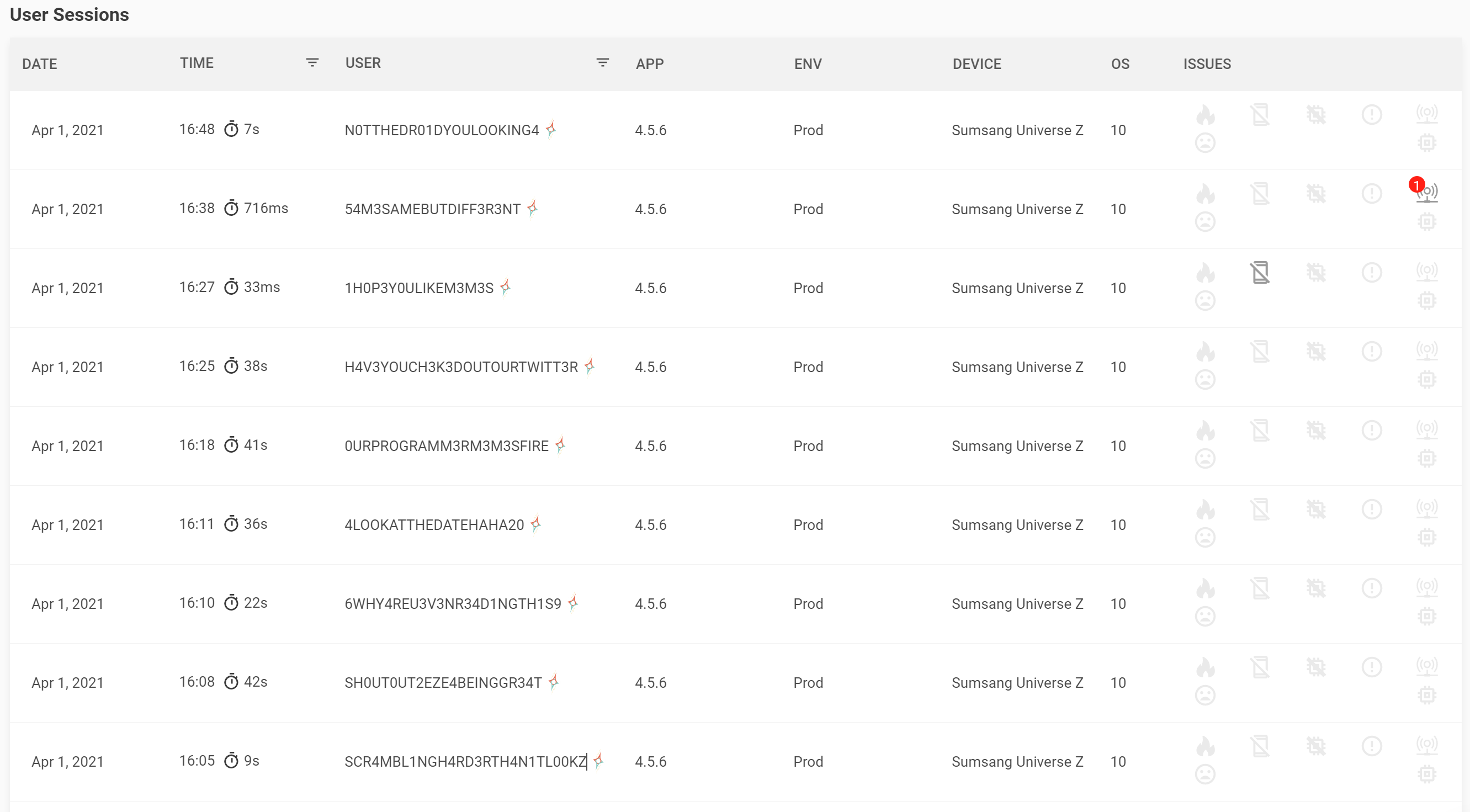The width and height of the screenshot is (1470, 812).
Task: Click the antenna network icon in N0TTHEDR01DYOULOOKING4 row
Action: coord(1426,114)
